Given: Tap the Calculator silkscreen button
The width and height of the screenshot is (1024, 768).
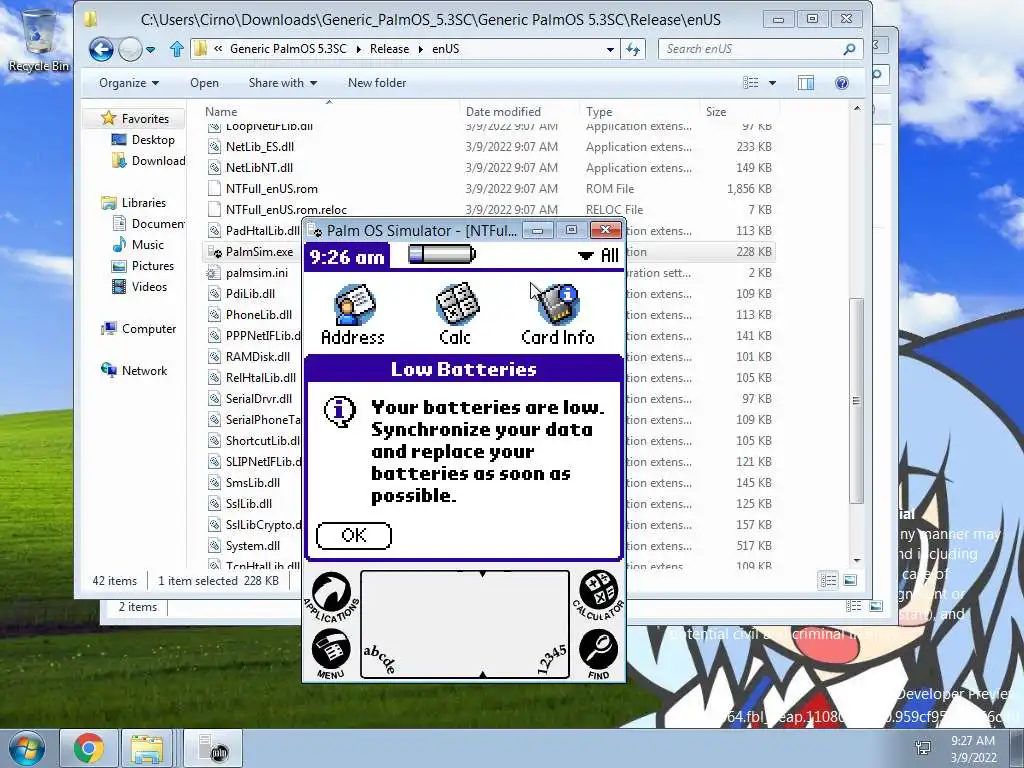Looking at the screenshot, I should [598, 593].
